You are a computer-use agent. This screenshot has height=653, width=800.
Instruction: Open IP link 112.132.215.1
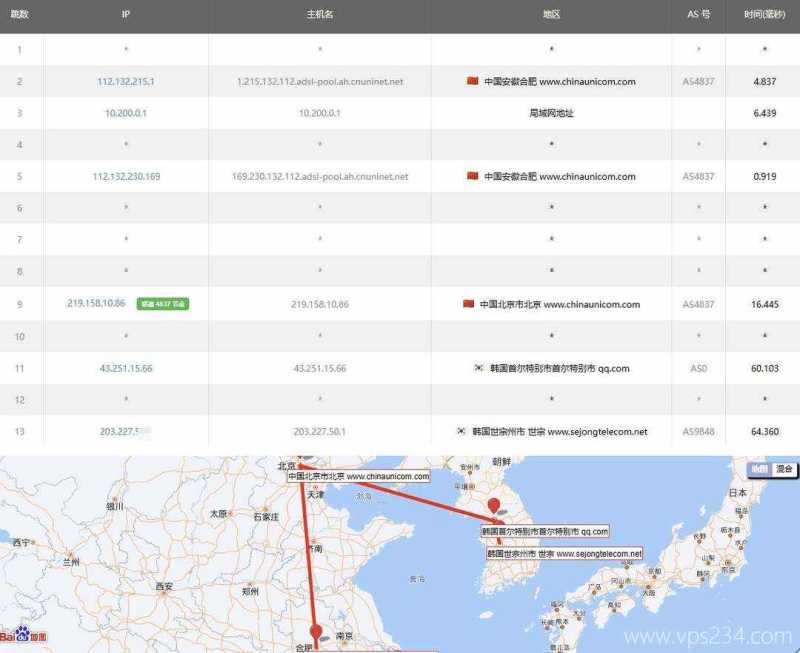126,81
